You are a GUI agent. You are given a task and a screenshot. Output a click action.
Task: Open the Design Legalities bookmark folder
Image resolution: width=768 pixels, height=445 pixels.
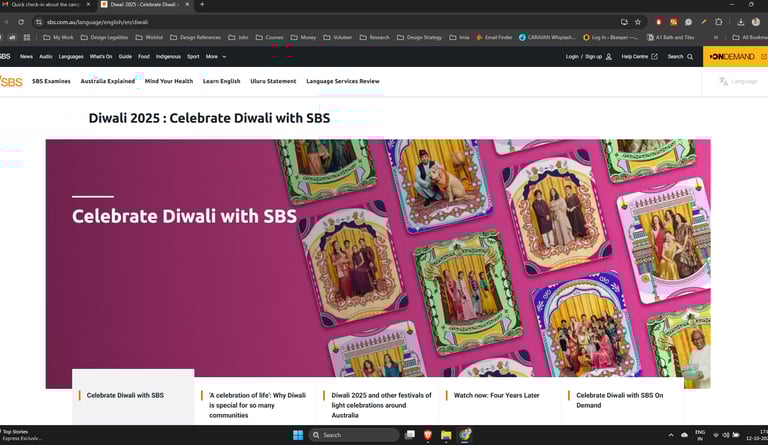[x=104, y=37]
